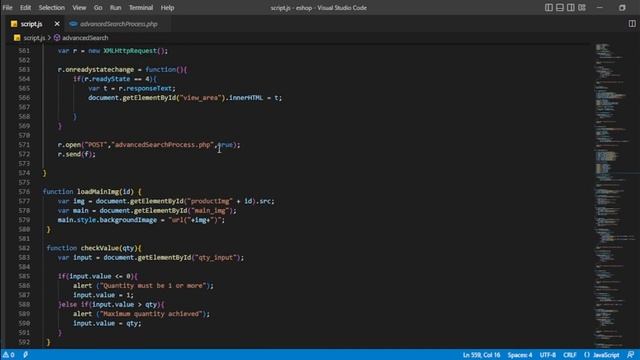
Task: Click the "view_area" getElementById line
Action: coord(185,98)
